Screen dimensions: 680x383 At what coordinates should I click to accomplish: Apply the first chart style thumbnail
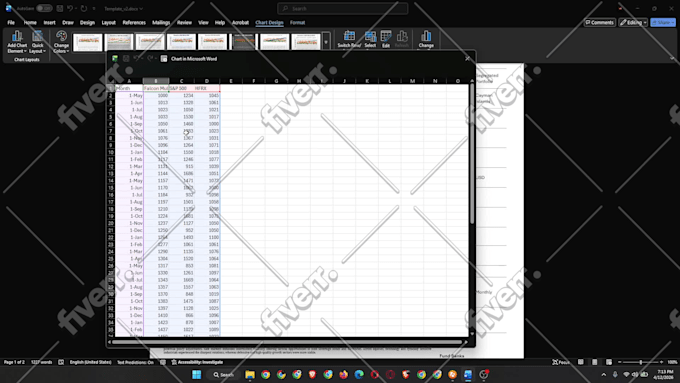click(88, 42)
